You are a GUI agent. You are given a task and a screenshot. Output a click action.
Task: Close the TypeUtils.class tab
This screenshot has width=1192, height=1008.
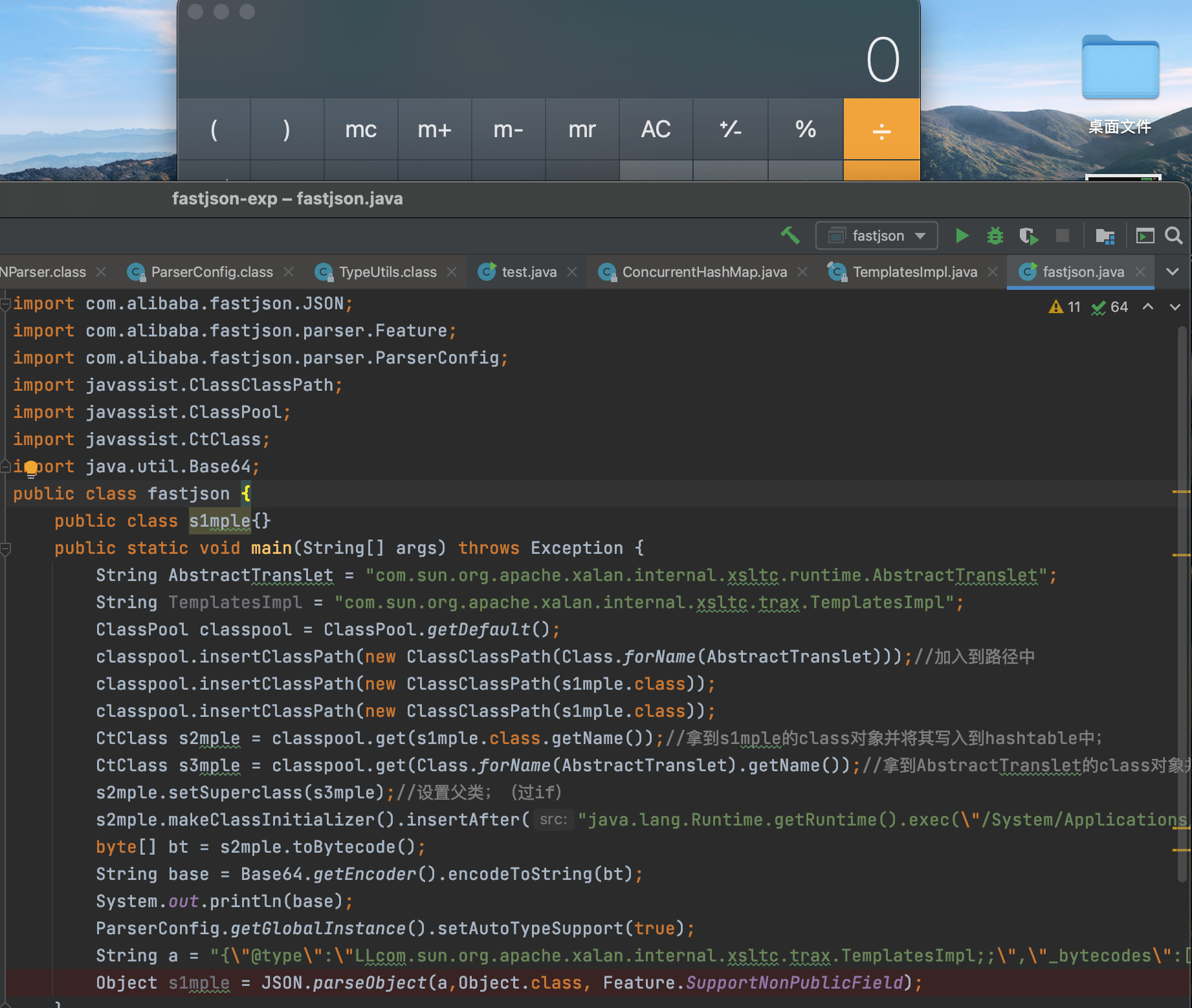coord(452,272)
